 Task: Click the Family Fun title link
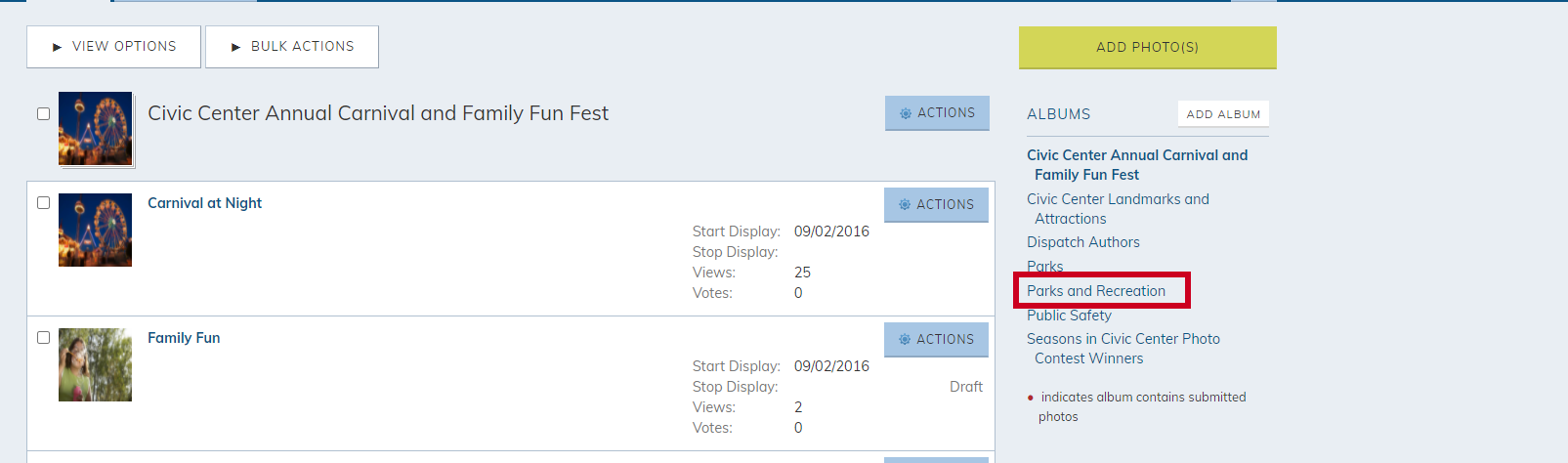tap(184, 338)
